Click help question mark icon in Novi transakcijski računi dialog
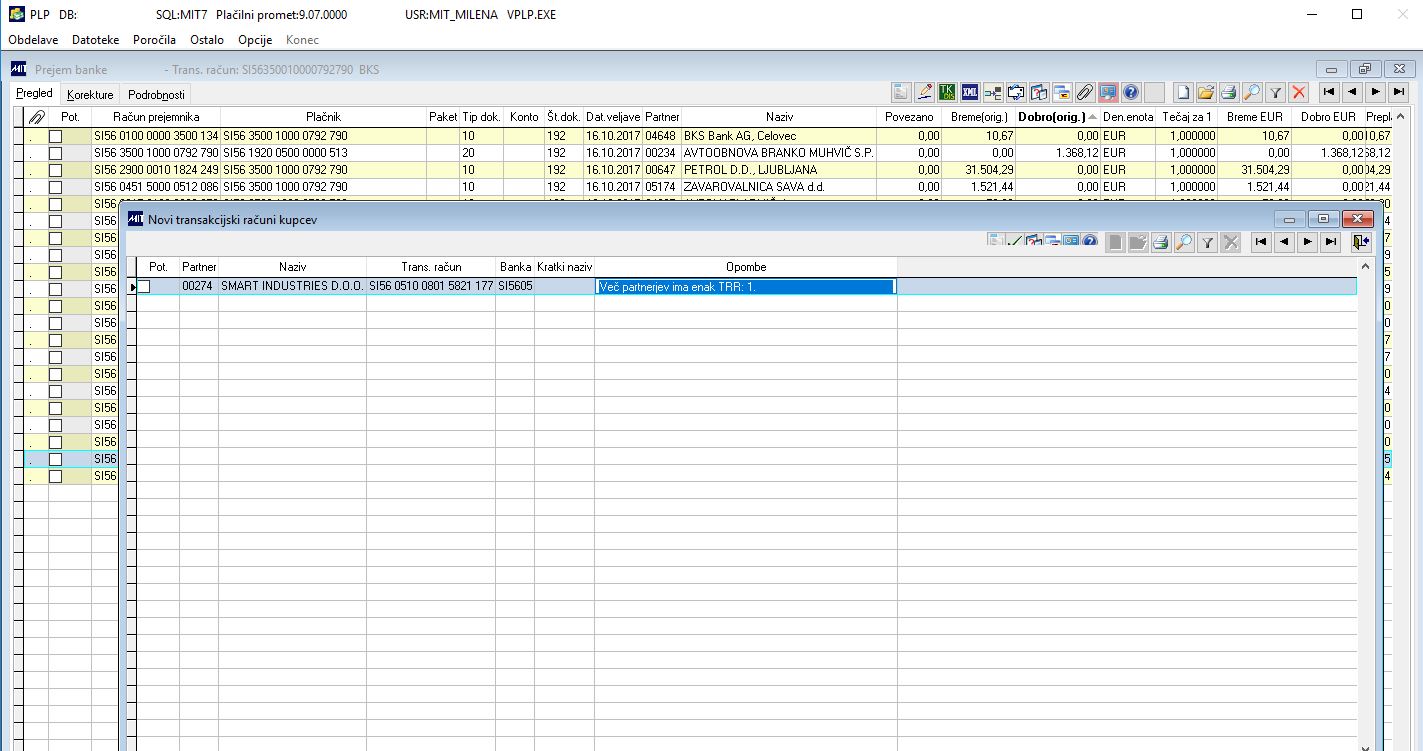Viewport: 1423px width, 751px height. (1090, 240)
